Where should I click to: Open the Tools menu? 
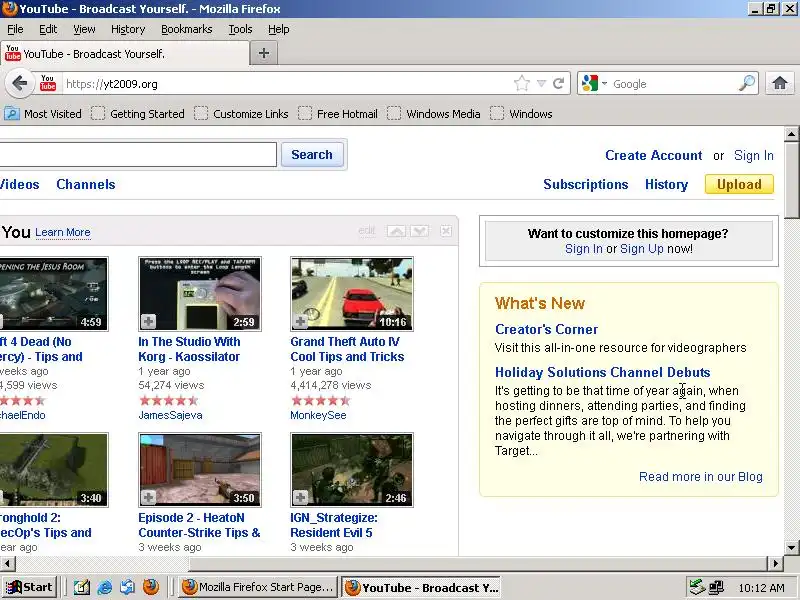(240, 29)
